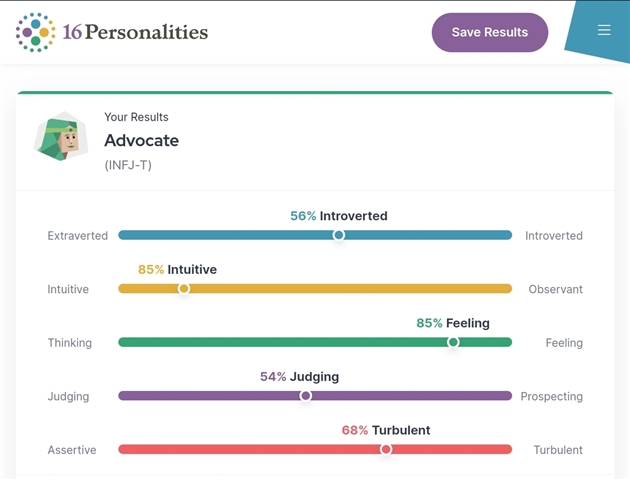The height and width of the screenshot is (480, 630).
Task: Select the Assertive label
Action: tap(72, 450)
